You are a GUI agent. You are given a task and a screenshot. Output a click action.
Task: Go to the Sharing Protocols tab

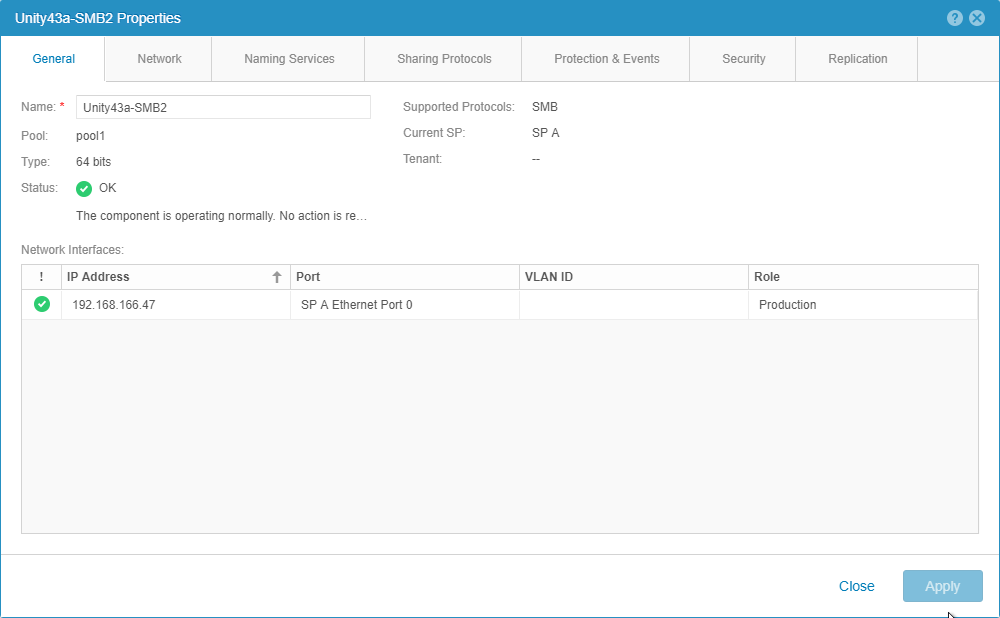pyautogui.click(x=444, y=59)
